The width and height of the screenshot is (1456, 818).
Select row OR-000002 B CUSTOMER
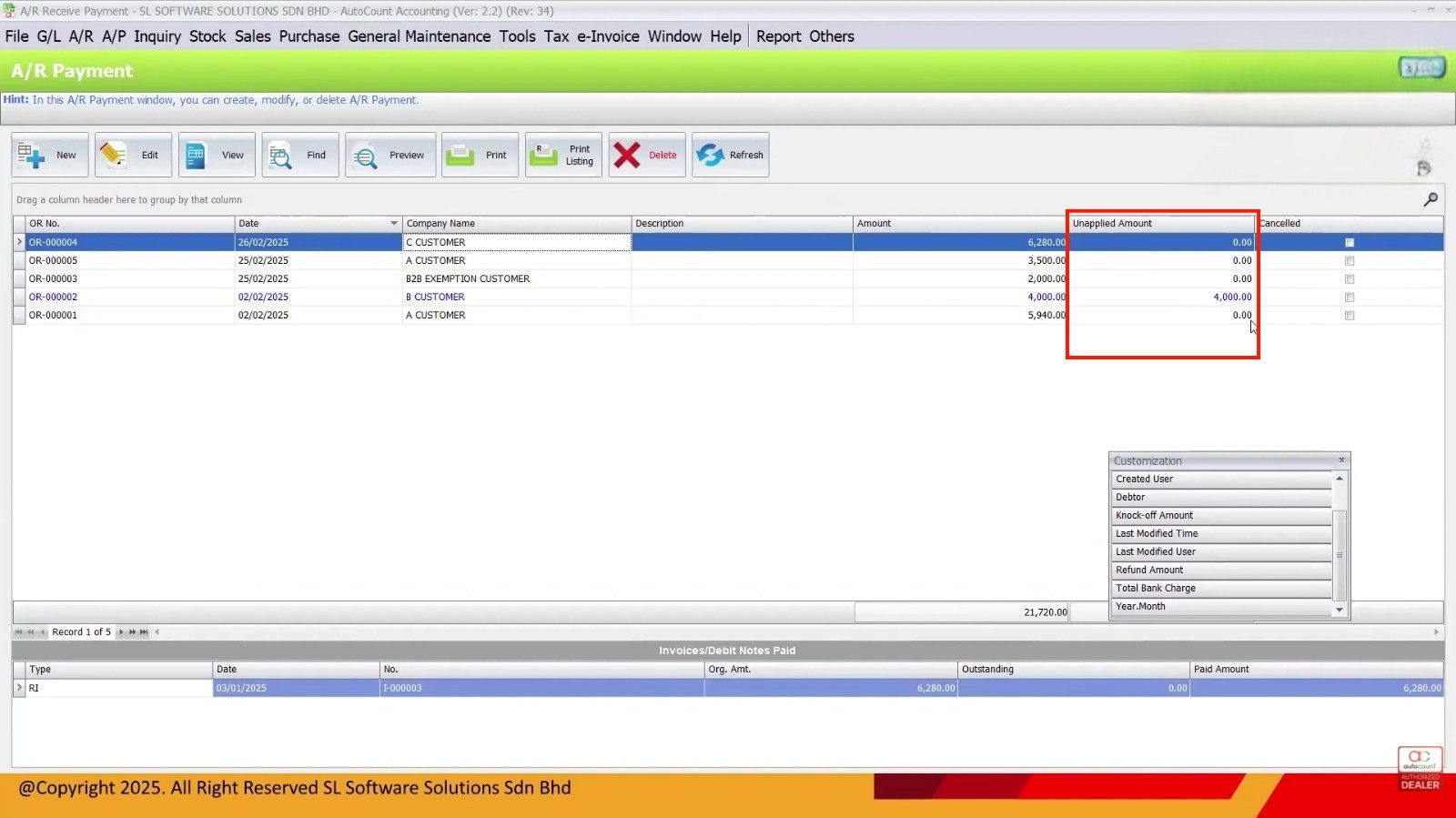(x=728, y=297)
